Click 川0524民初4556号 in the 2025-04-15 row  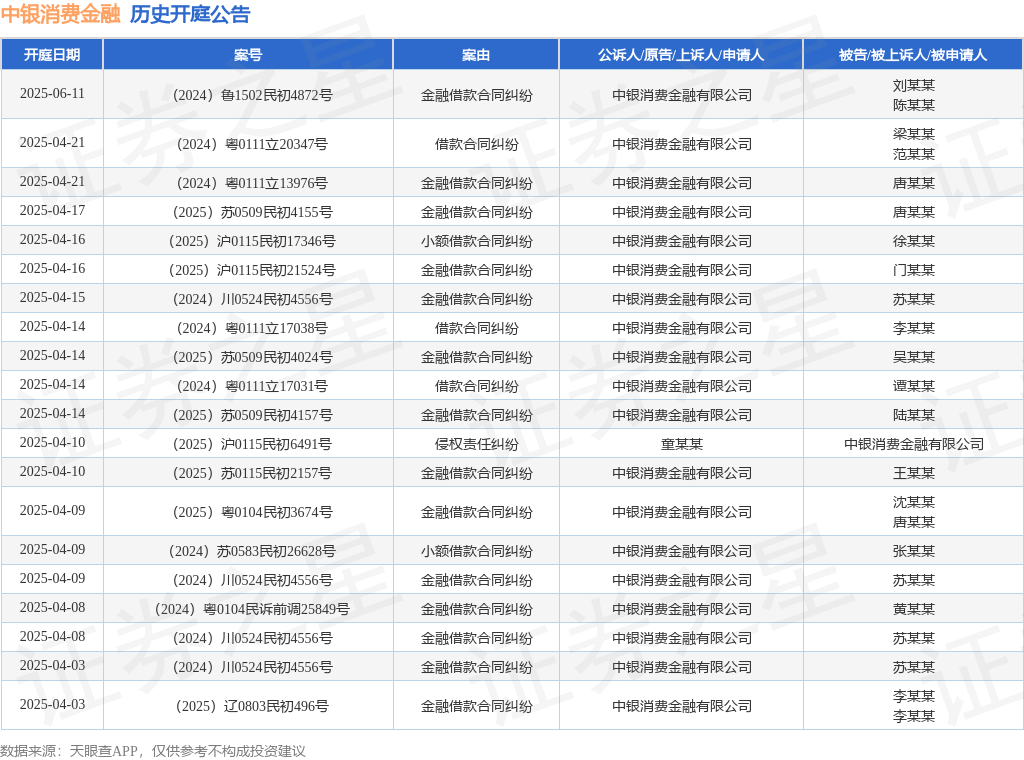point(253,300)
